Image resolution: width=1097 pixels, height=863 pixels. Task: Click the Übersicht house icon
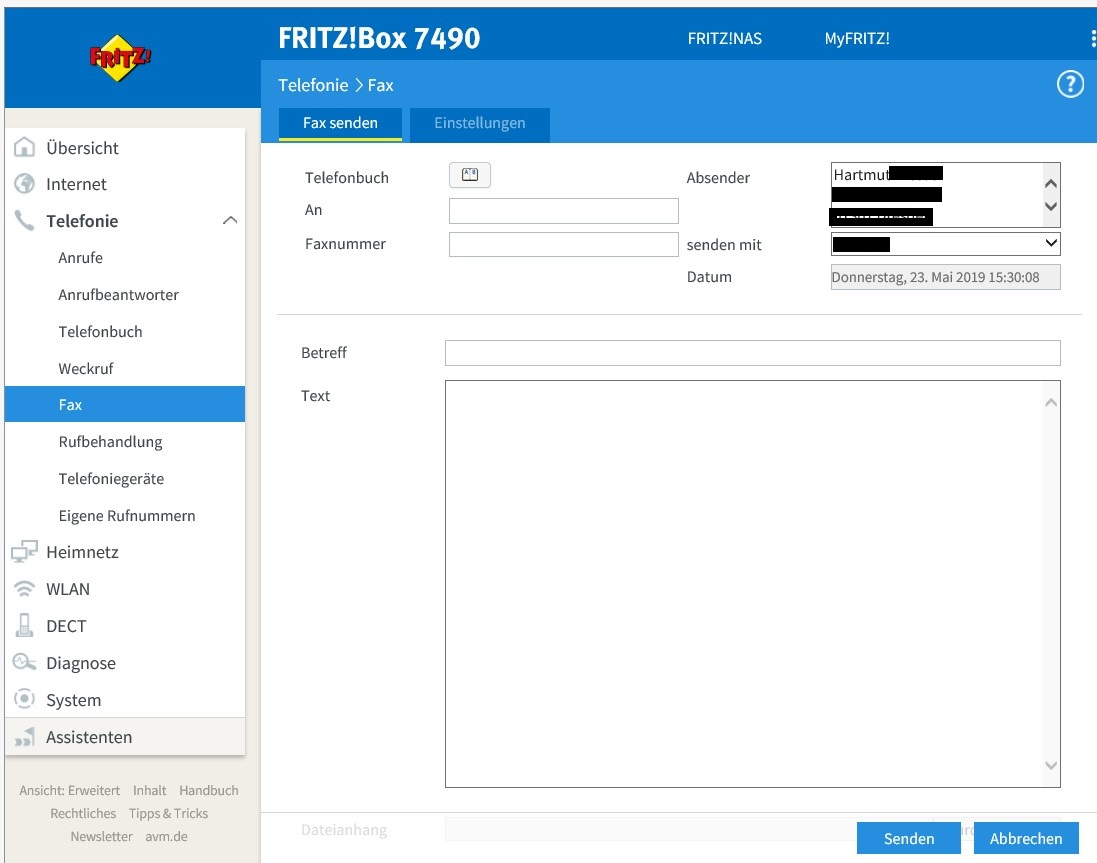pyautogui.click(x=24, y=148)
